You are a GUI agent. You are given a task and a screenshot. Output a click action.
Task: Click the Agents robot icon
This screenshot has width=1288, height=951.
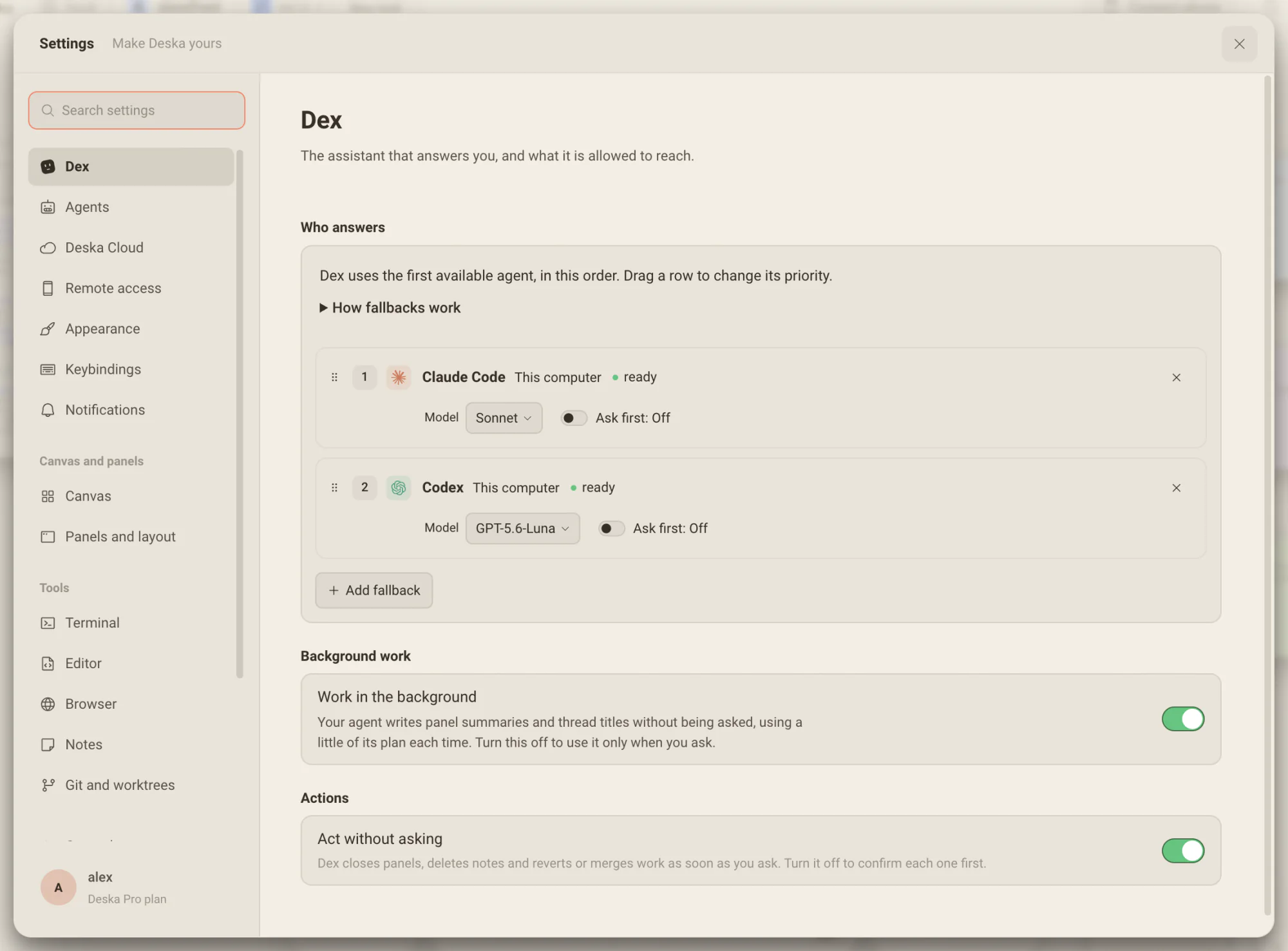pos(48,207)
